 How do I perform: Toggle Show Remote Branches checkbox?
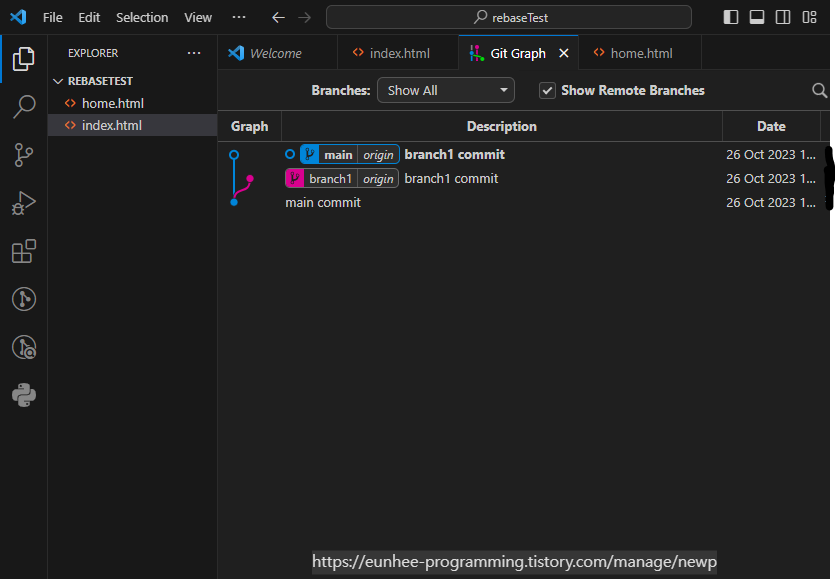pyautogui.click(x=547, y=91)
